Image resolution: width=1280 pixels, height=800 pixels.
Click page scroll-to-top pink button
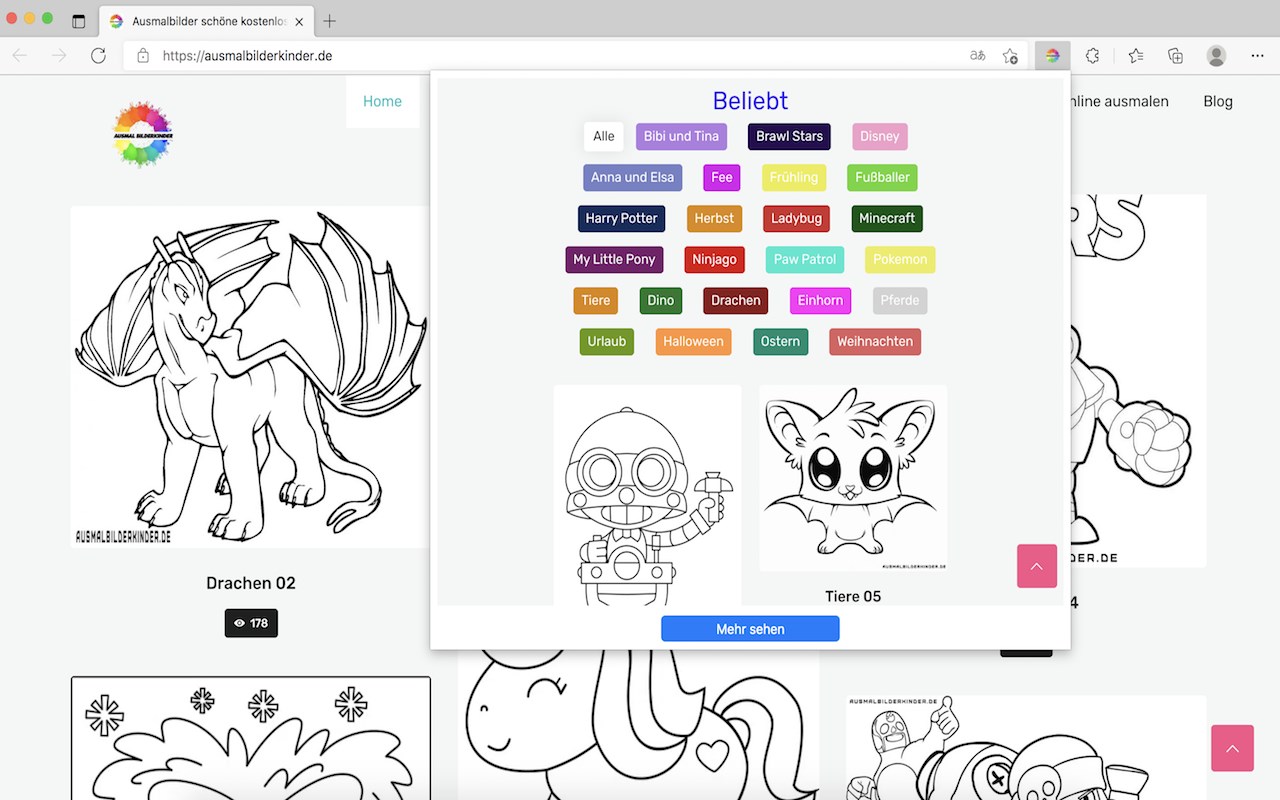[1232, 748]
